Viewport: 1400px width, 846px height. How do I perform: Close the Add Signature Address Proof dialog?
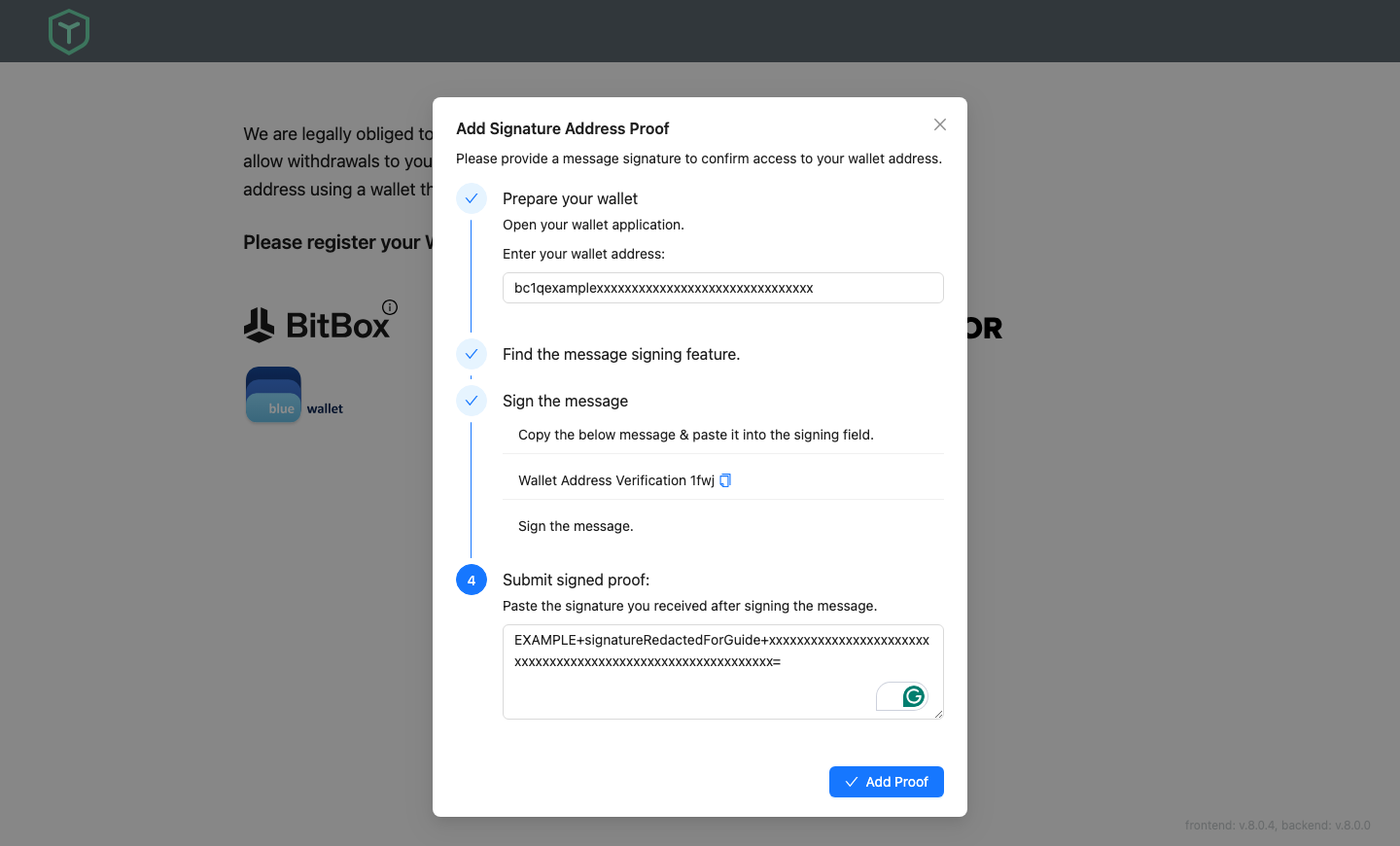(x=940, y=124)
